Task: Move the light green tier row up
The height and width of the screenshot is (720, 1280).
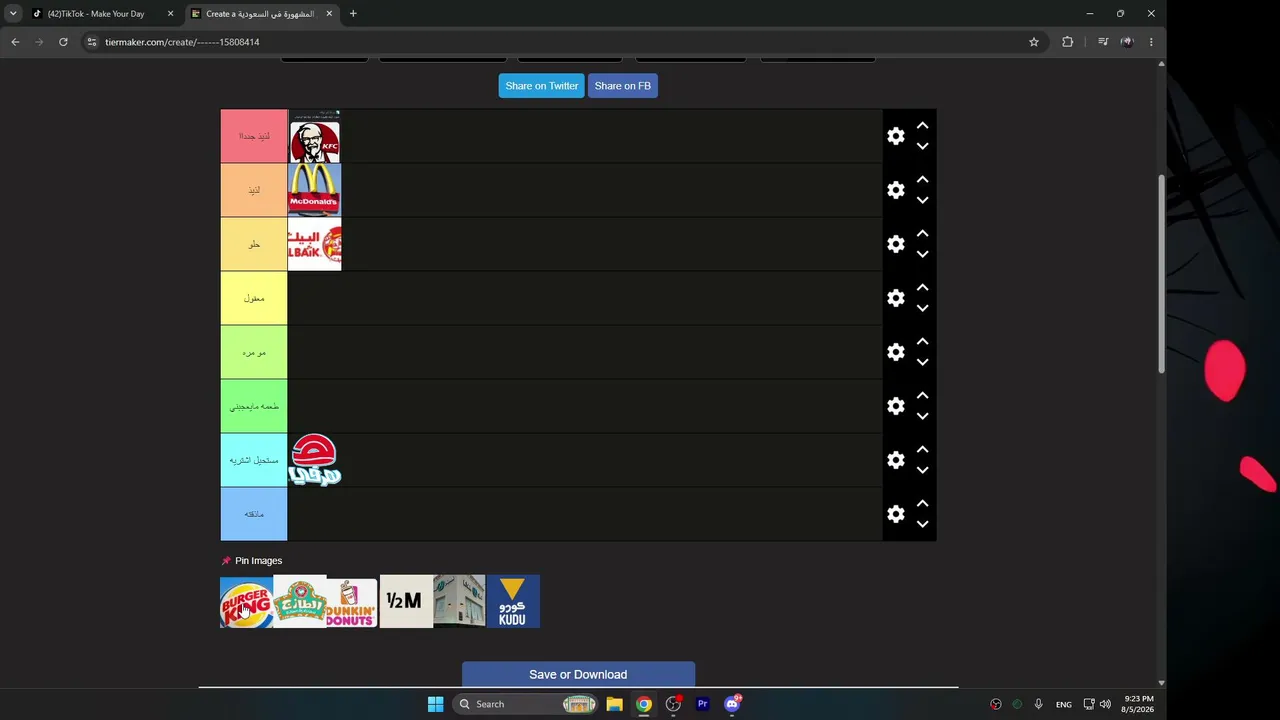Action: click(x=923, y=342)
